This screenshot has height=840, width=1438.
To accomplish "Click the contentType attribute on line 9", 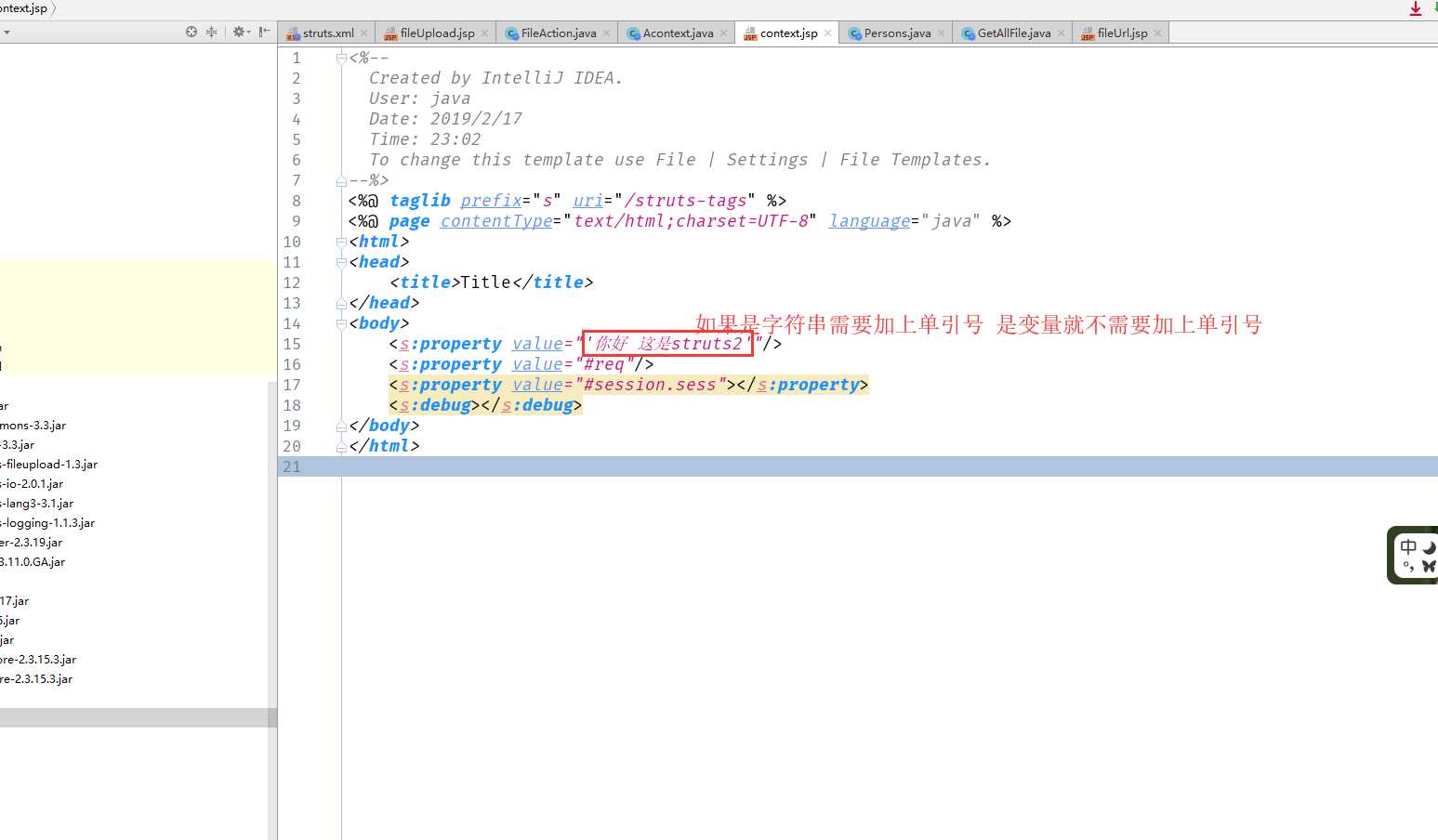I will [496, 221].
